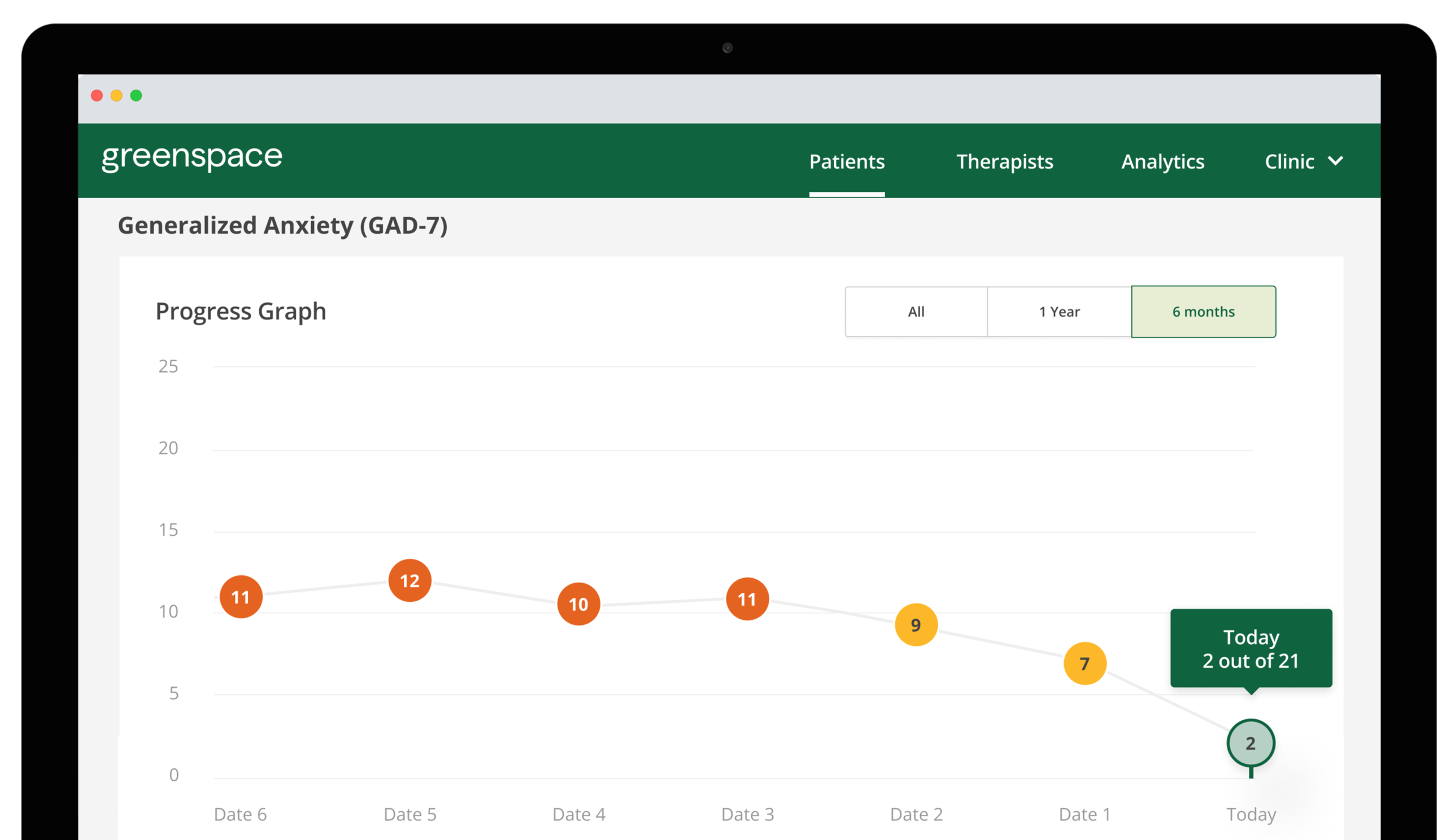Click the Today 2 out of 21 tooltip
The width and height of the screenshot is (1446, 840).
[x=1251, y=649]
